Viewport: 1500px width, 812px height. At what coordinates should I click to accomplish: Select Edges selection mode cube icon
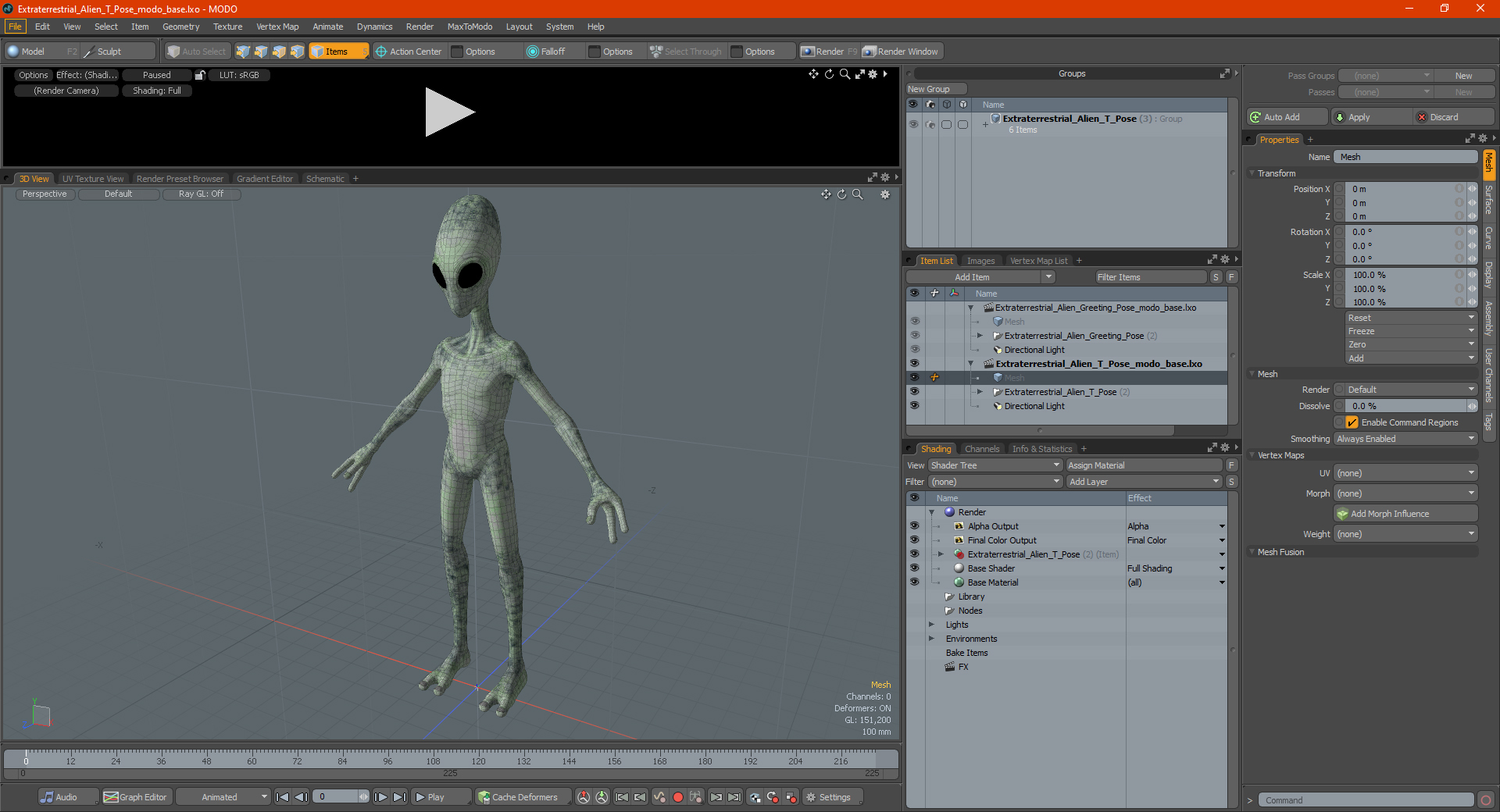(261, 52)
